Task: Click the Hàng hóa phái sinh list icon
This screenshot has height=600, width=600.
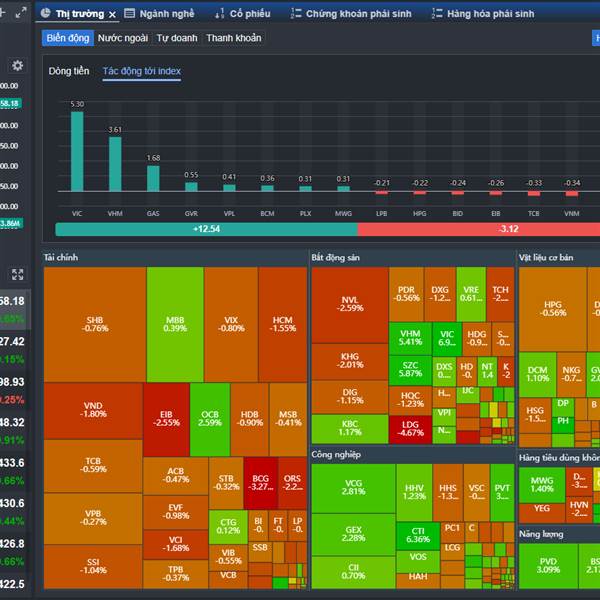Action: [x=437, y=14]
